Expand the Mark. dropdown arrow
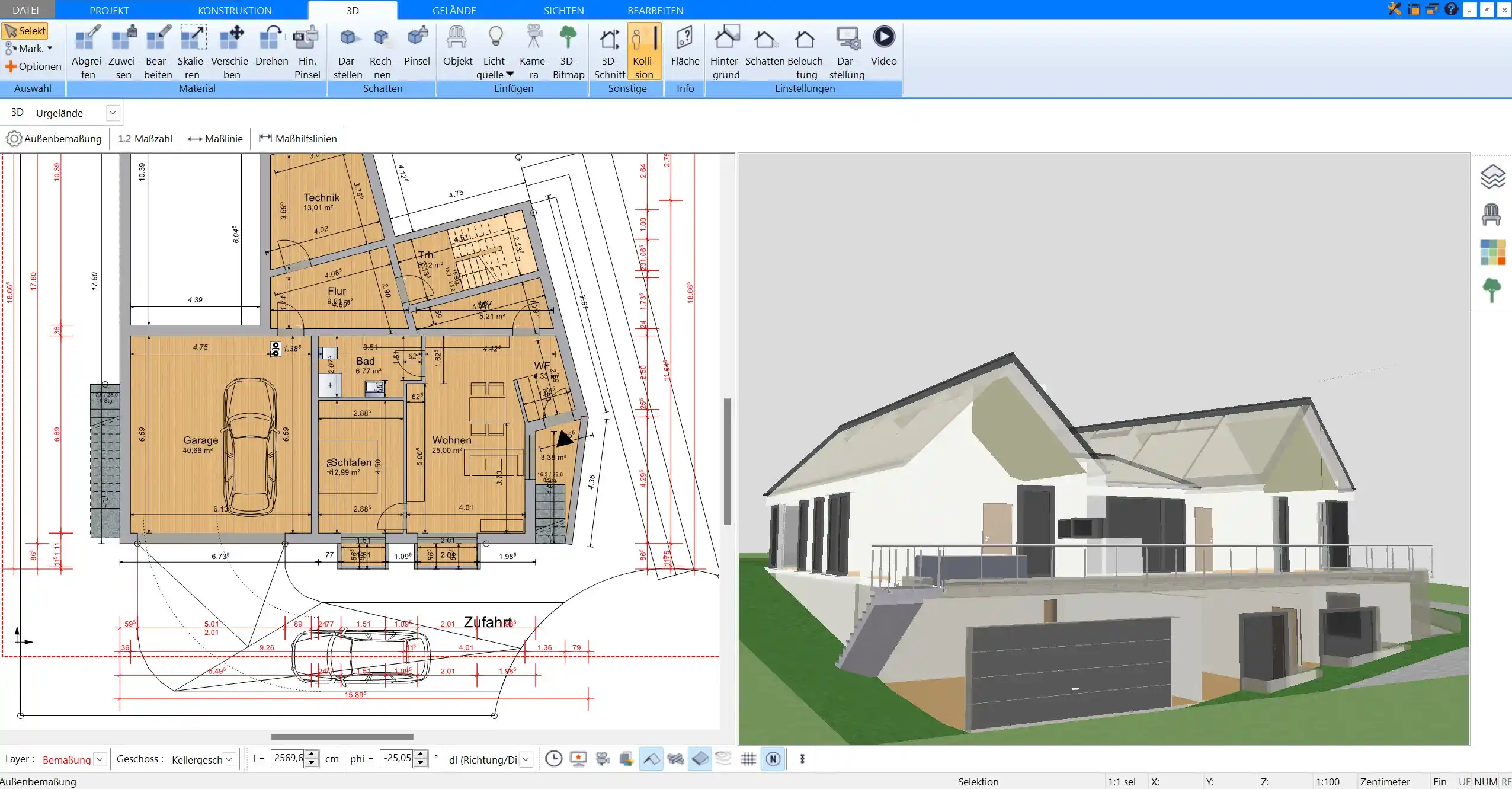 (50, 49)
